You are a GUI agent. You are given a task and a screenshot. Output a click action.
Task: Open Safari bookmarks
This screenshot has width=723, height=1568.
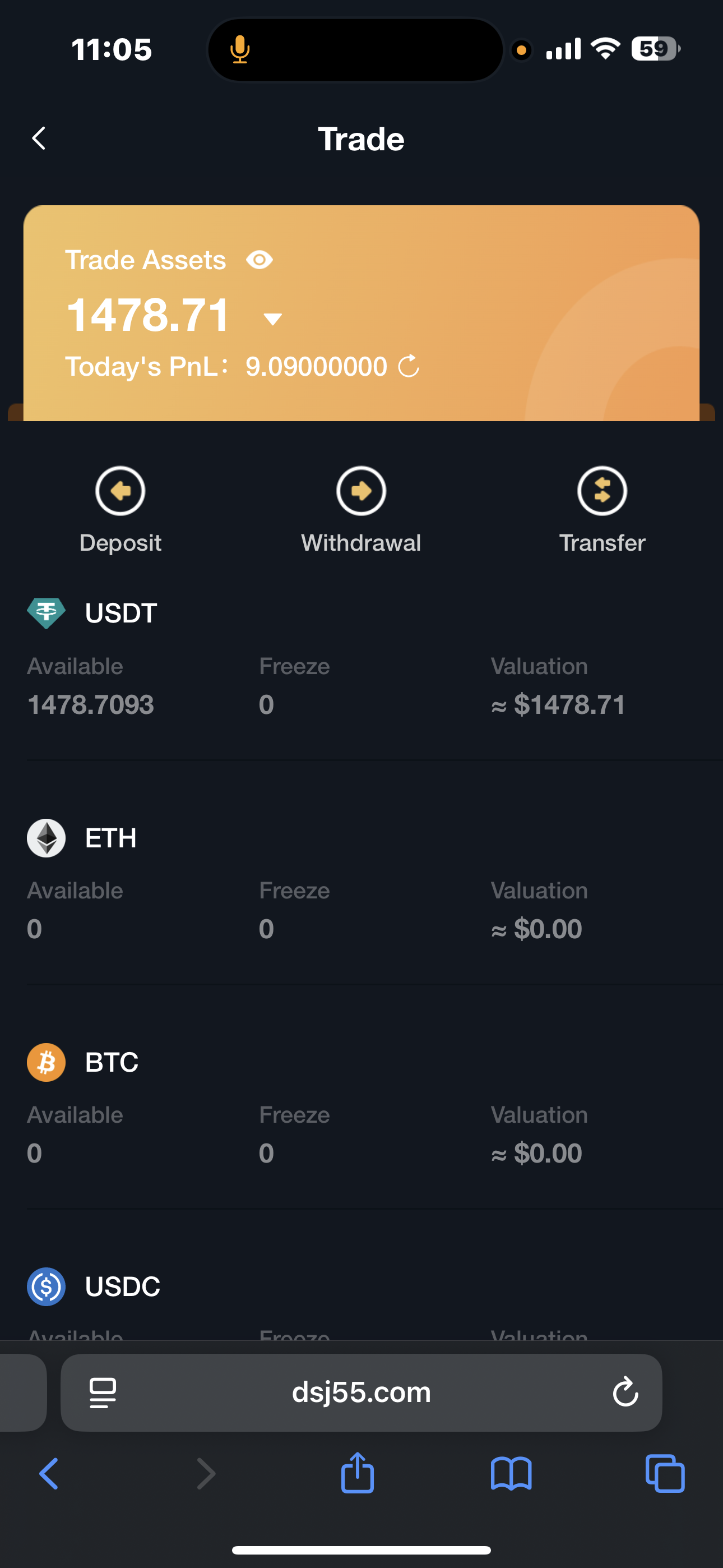pos(511,1473)
